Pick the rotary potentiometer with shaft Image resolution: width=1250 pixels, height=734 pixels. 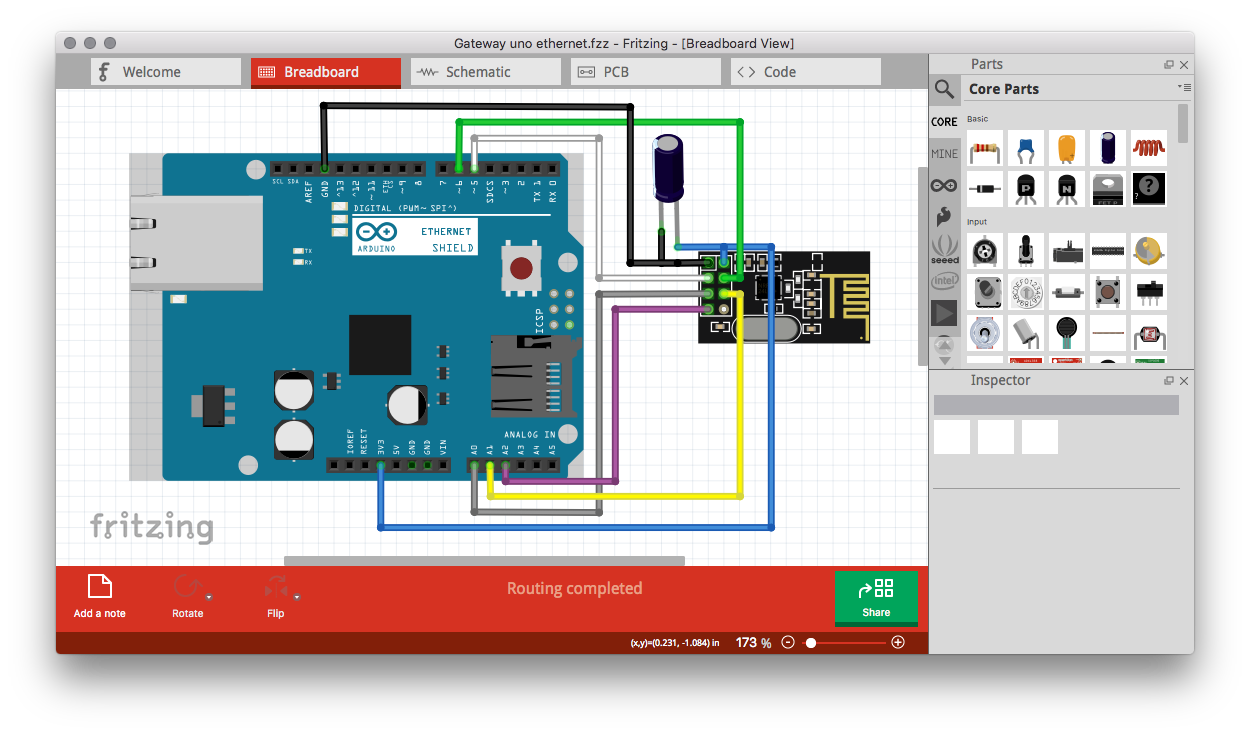[x=1026, y=251]
